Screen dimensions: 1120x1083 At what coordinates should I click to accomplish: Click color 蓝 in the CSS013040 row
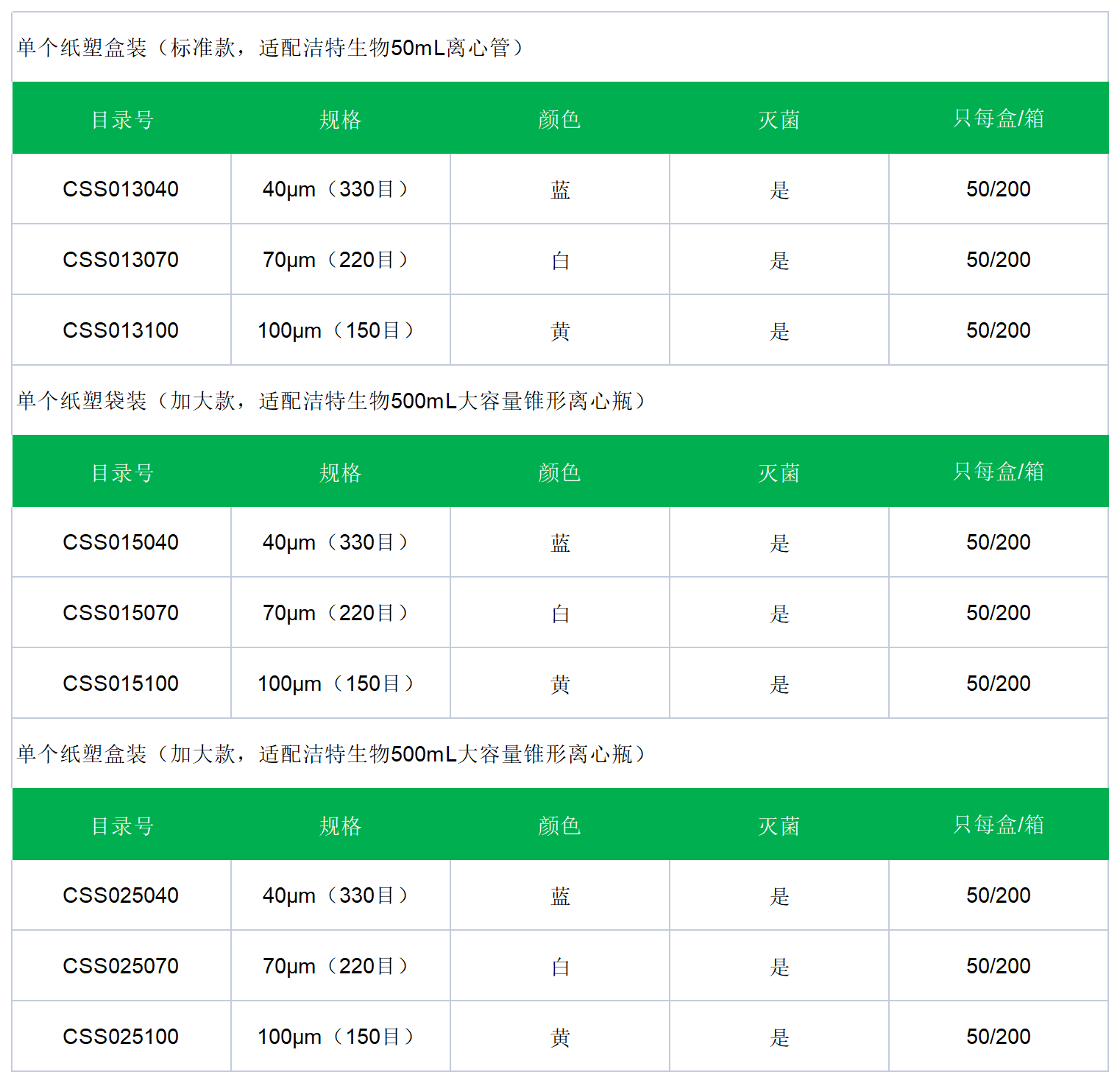560,190
